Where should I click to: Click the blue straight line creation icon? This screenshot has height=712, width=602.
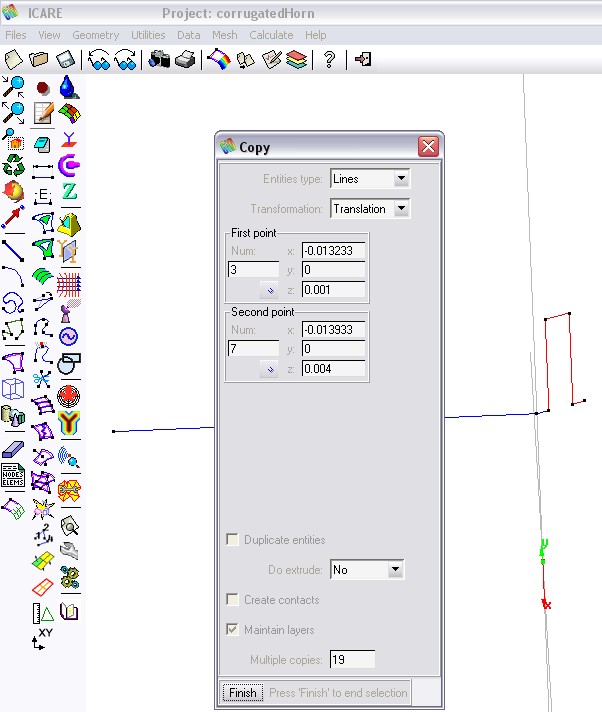tap(13, 251)
